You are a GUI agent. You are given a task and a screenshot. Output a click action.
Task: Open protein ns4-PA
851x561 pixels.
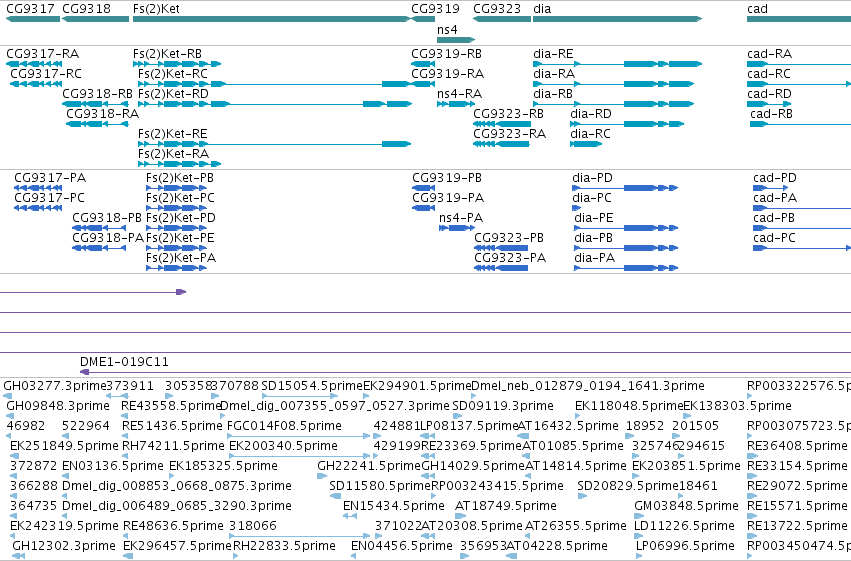tap(461, 218)
